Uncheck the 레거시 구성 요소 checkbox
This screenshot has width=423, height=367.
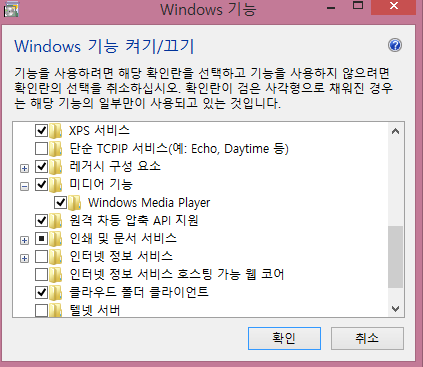coord(41,166)
